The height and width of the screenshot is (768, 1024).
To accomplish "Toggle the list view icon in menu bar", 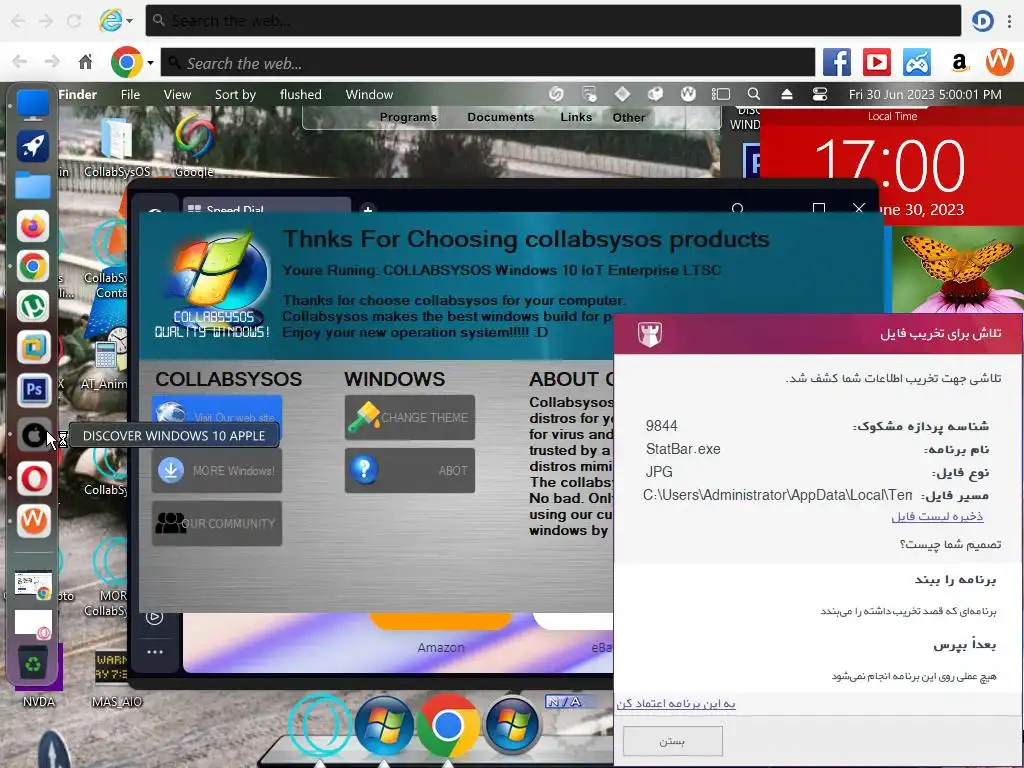I will [720, 94].
